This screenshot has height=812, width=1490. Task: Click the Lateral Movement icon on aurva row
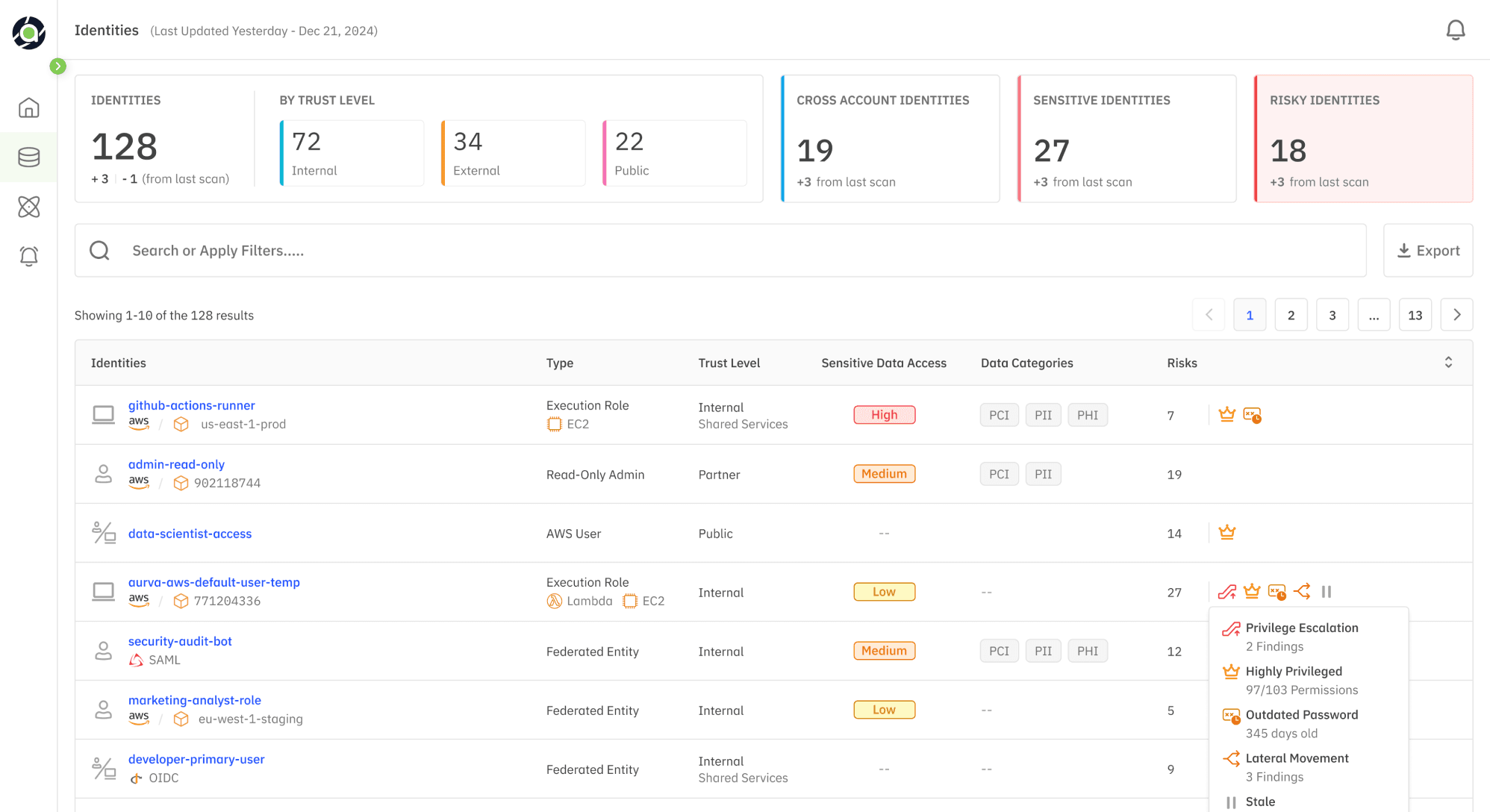point(1302,592)
